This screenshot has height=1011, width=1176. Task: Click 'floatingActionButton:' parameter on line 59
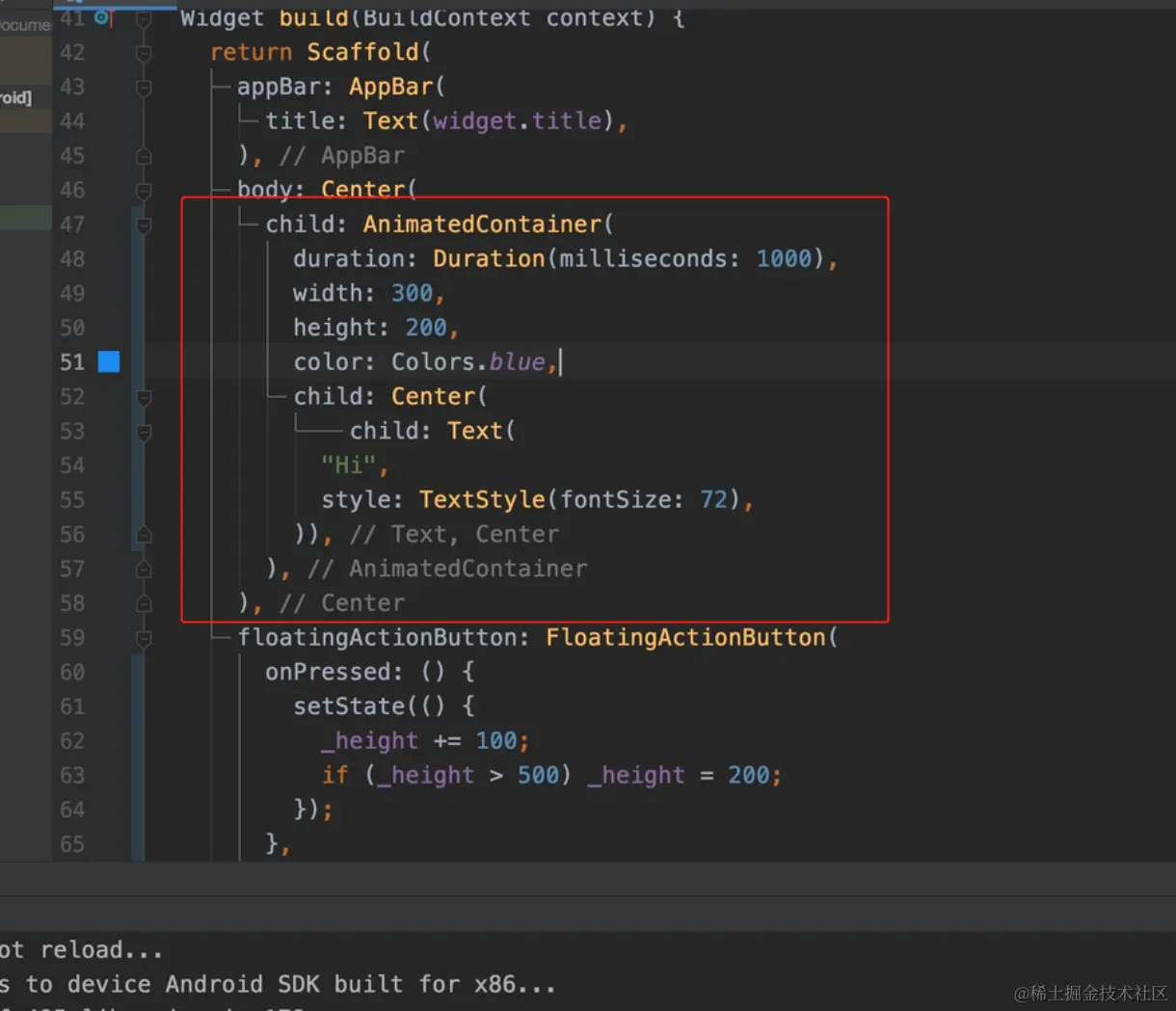(384, 637)
